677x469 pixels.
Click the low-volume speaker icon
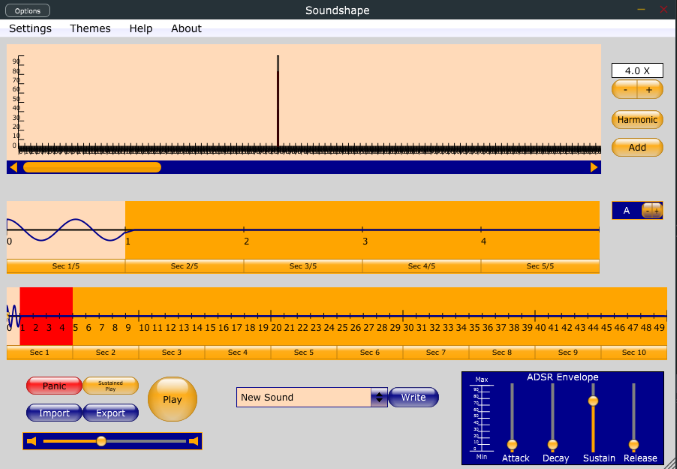[x=32, y=441]
